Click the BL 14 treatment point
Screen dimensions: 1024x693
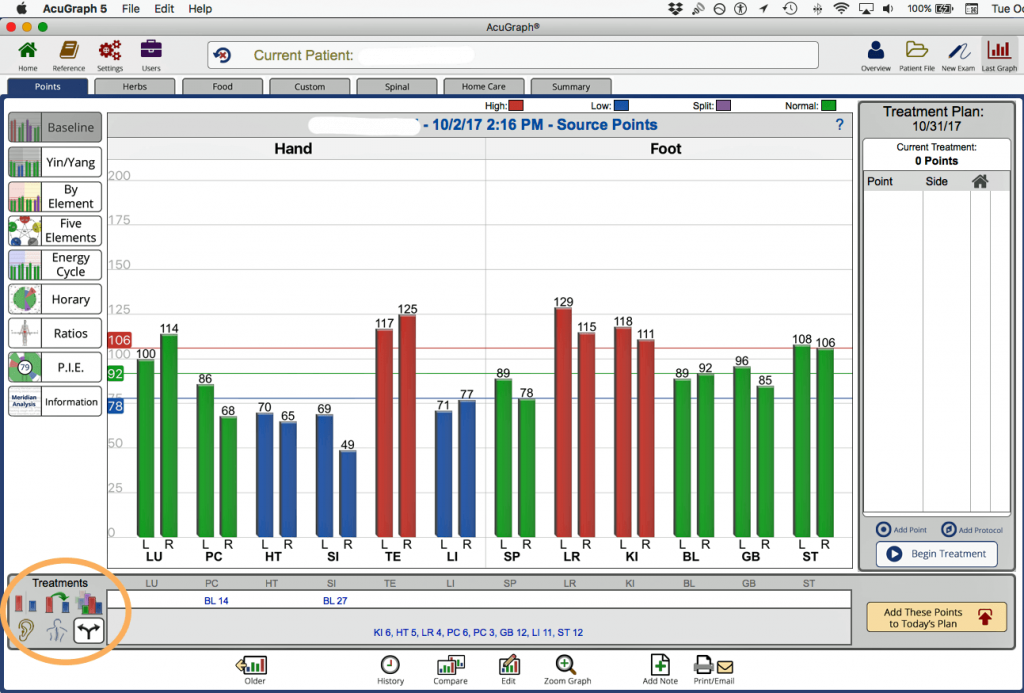(x=216, y=601)
